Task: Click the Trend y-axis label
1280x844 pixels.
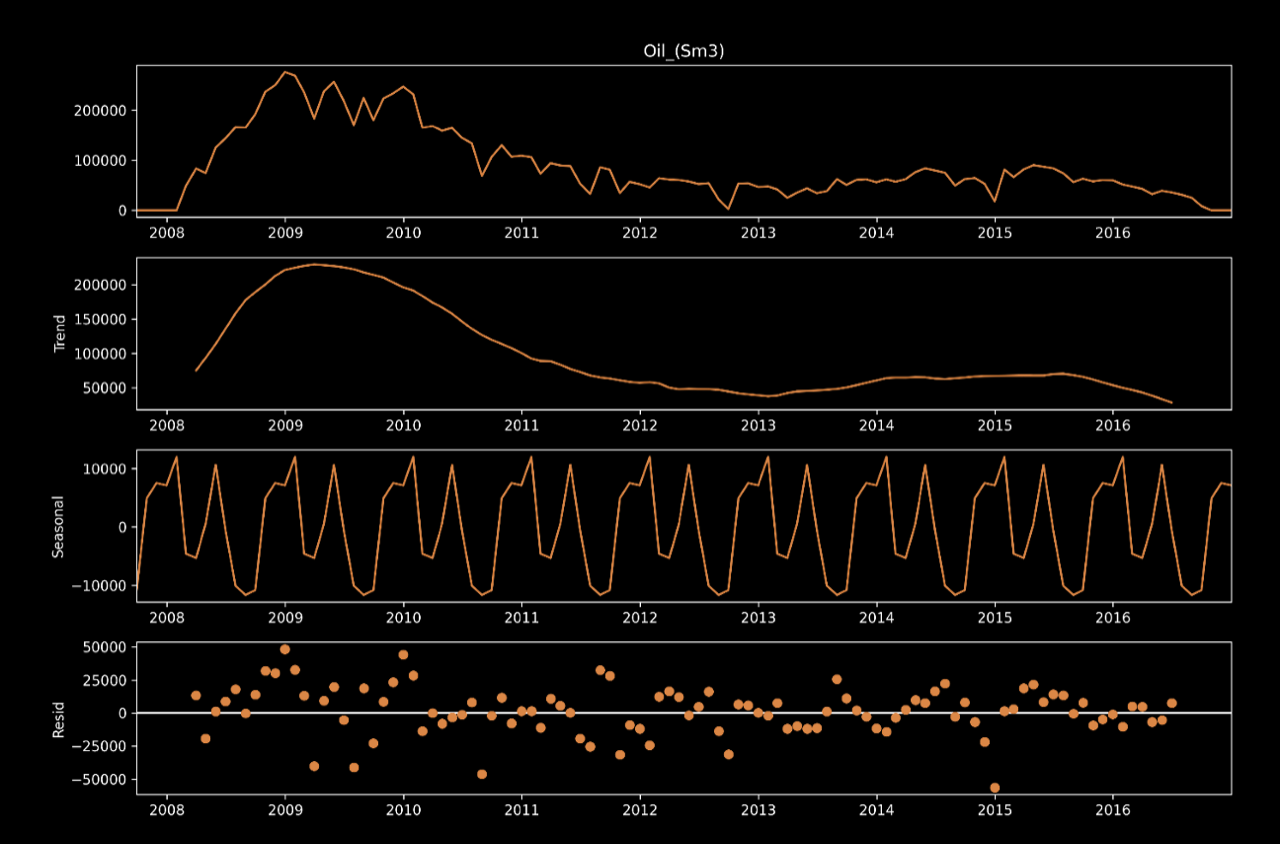Action: 60,333
